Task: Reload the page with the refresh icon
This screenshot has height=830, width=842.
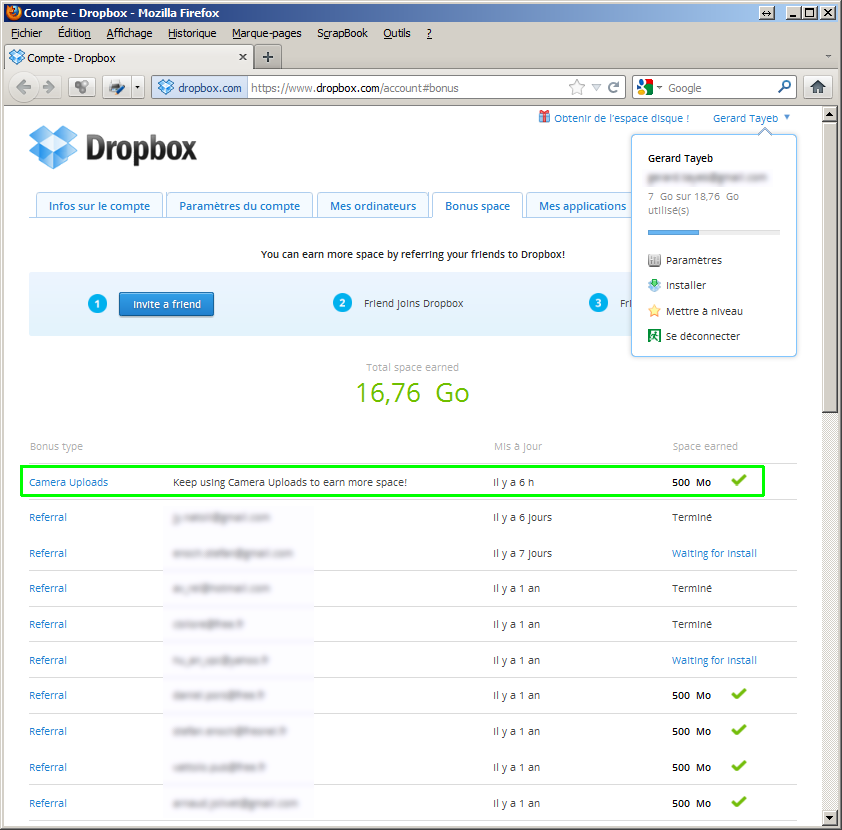Action: click(613, 87)
